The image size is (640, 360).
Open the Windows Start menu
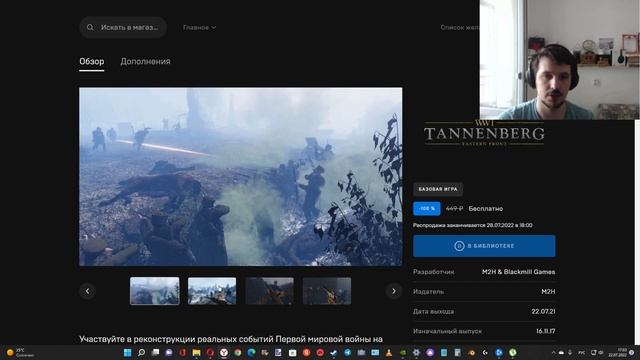(x=127, y=352)
